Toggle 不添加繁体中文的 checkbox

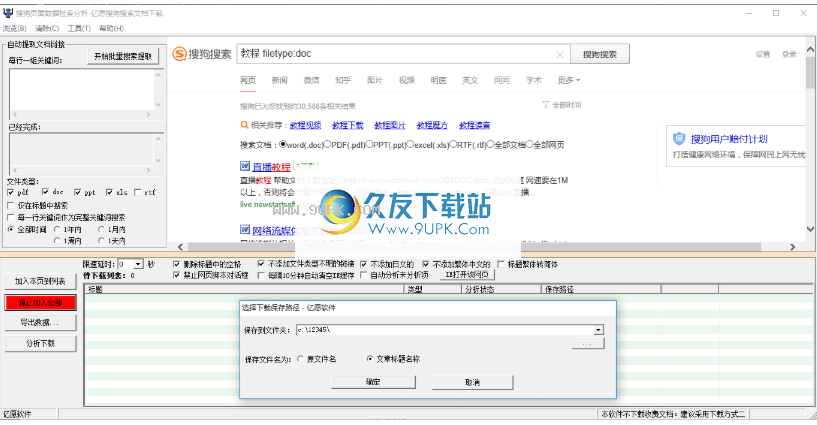pyautogui.click(x=426, y=265)
